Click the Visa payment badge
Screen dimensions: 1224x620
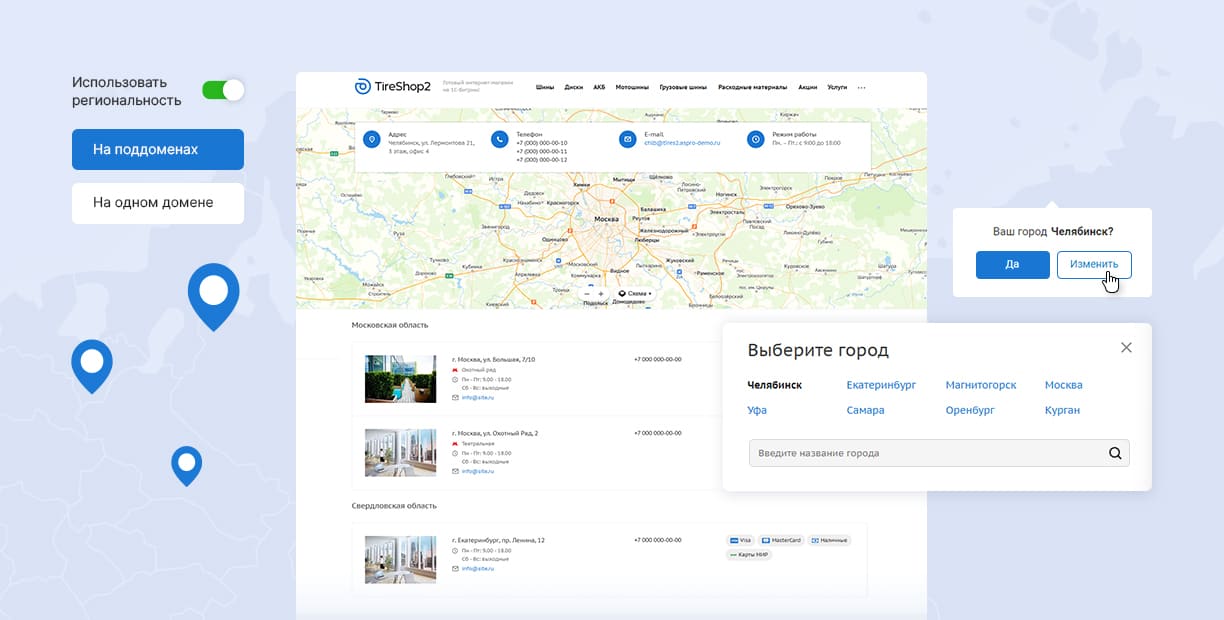(742, 539)
